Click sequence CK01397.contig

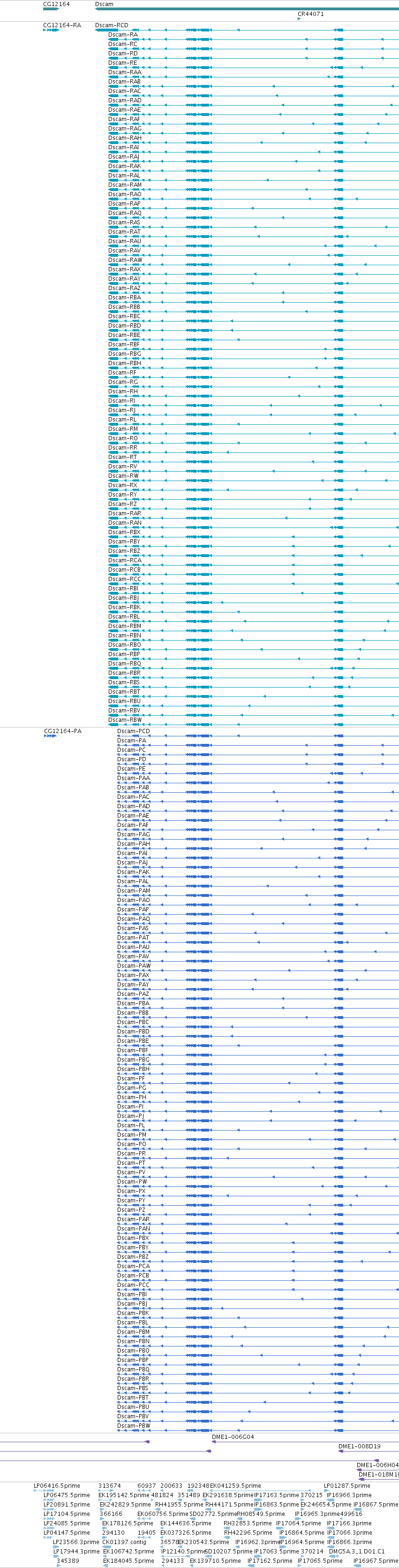click(124, 1542)
